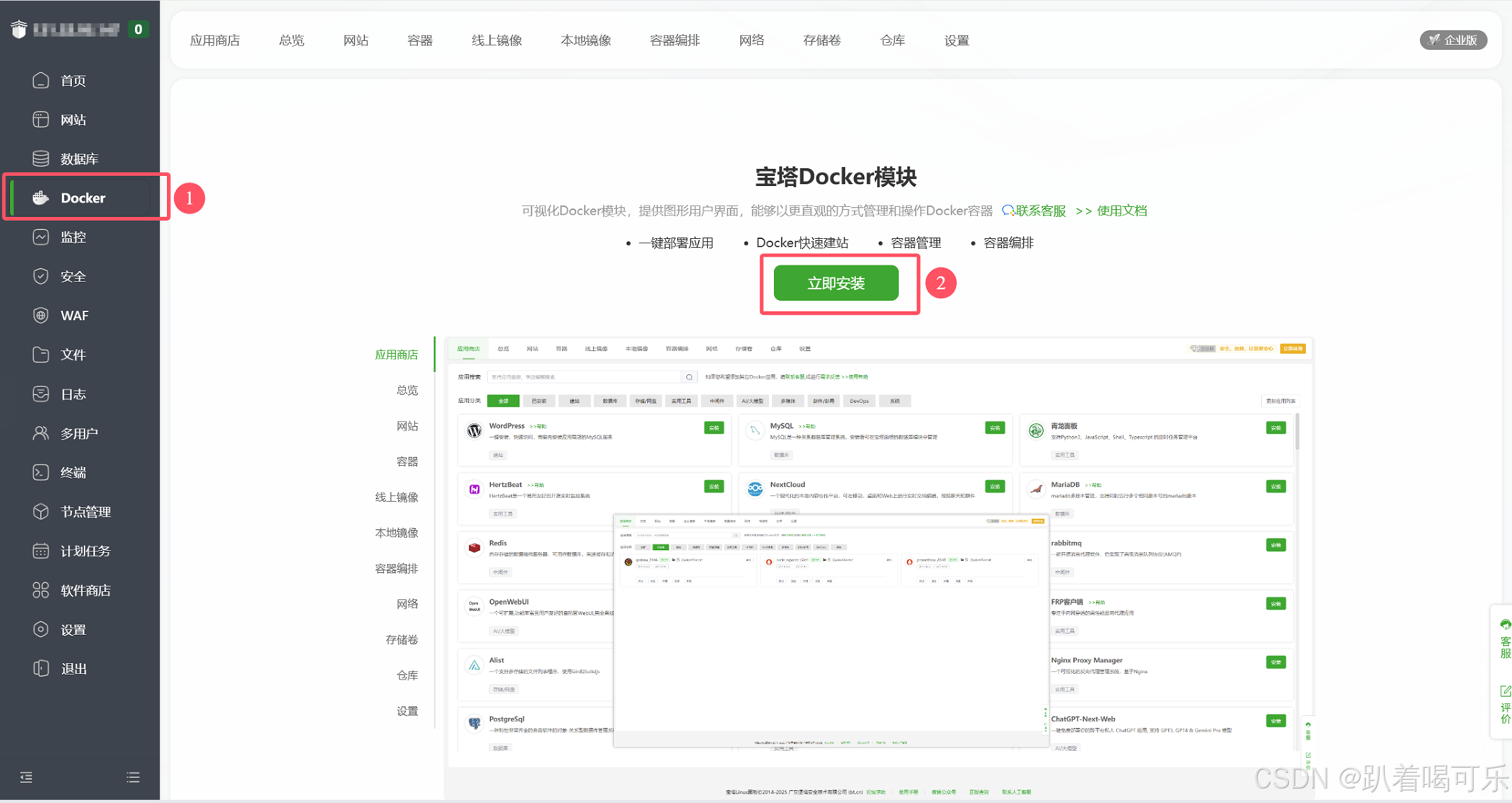
Task: Switch to 网站 tab in top navigation
Action: click(356, 40)
